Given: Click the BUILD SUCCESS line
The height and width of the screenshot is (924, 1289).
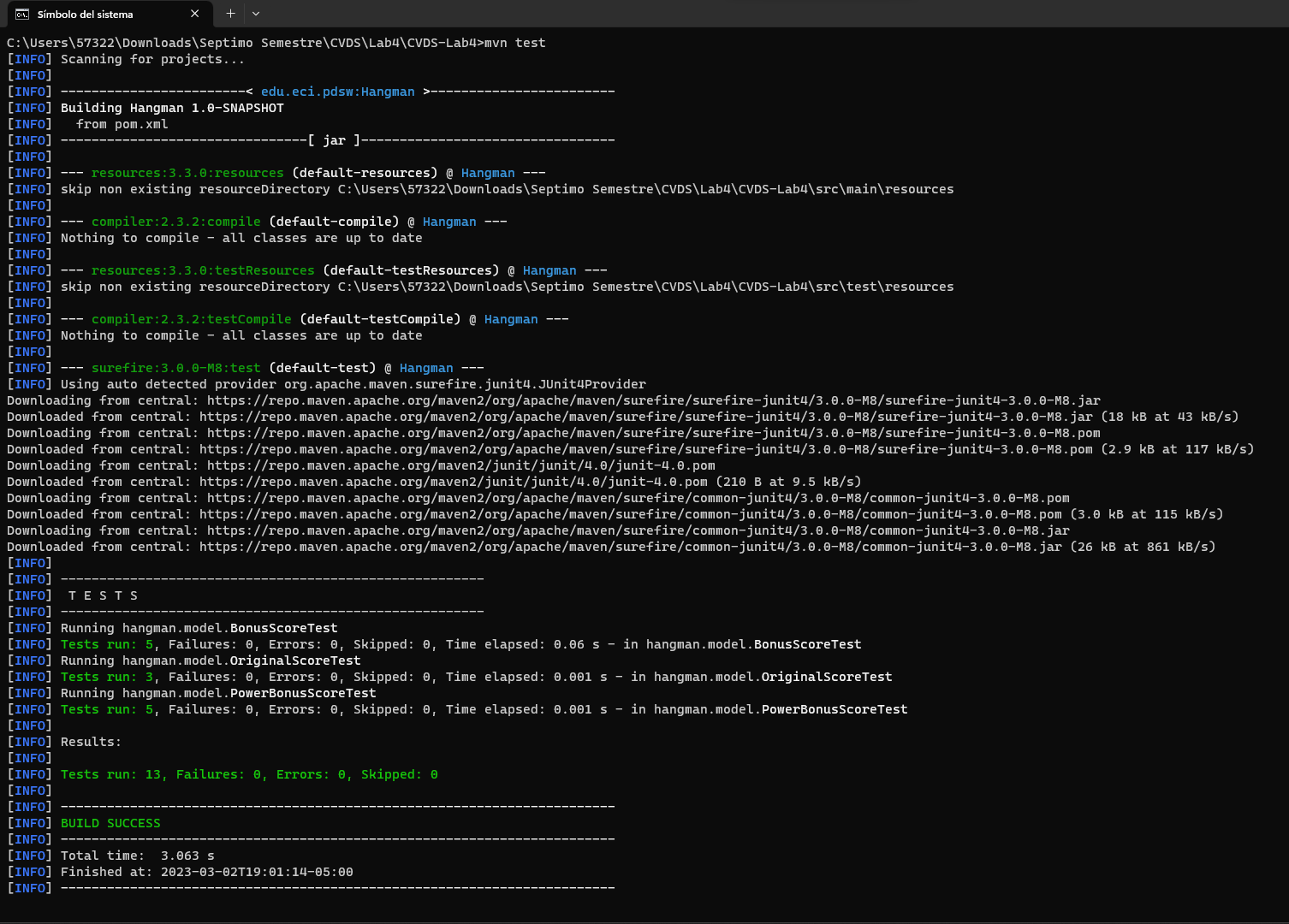Looking at the screenshot, I should pos(110,822).
